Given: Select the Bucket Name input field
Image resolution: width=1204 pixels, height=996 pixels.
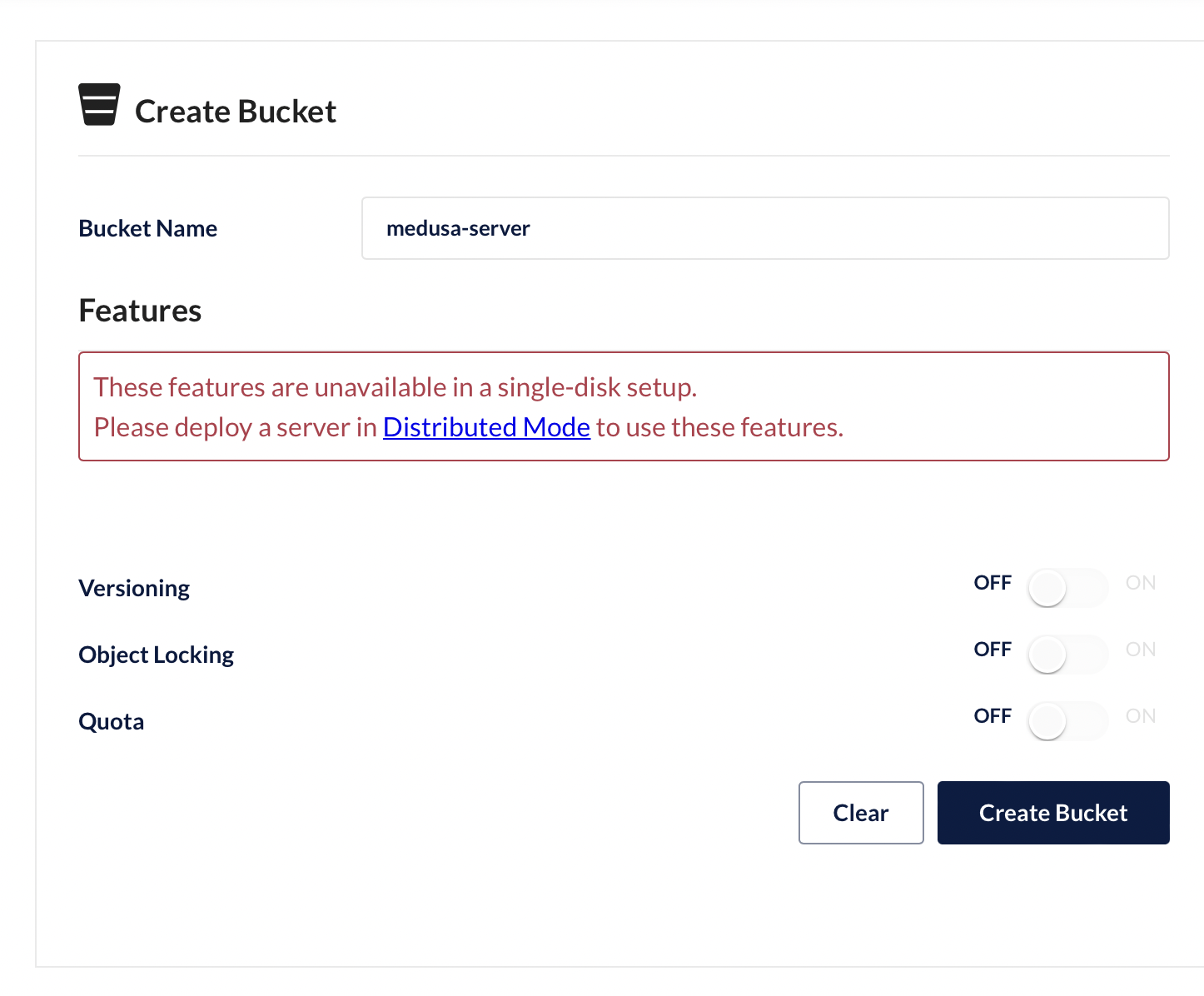Looking at the screenshot, I should pos(765,228).
